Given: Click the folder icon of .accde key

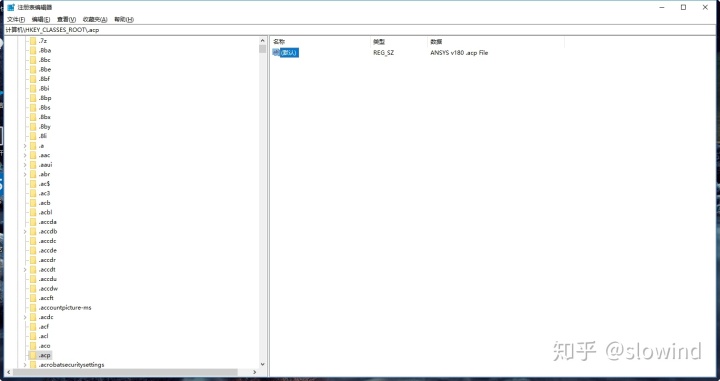Looking at the screenshot, I should (x=33, y=251).
